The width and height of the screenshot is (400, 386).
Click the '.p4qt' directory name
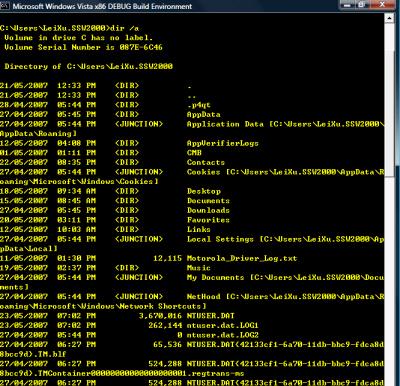click(199, 105)
